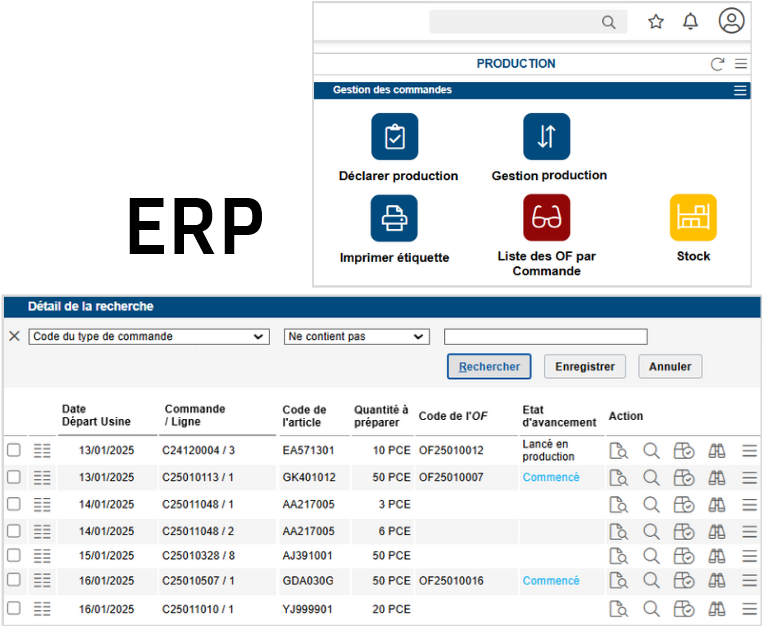Open Liste des OF par Commande
764x627 pixels.
(x=546, y=218)
